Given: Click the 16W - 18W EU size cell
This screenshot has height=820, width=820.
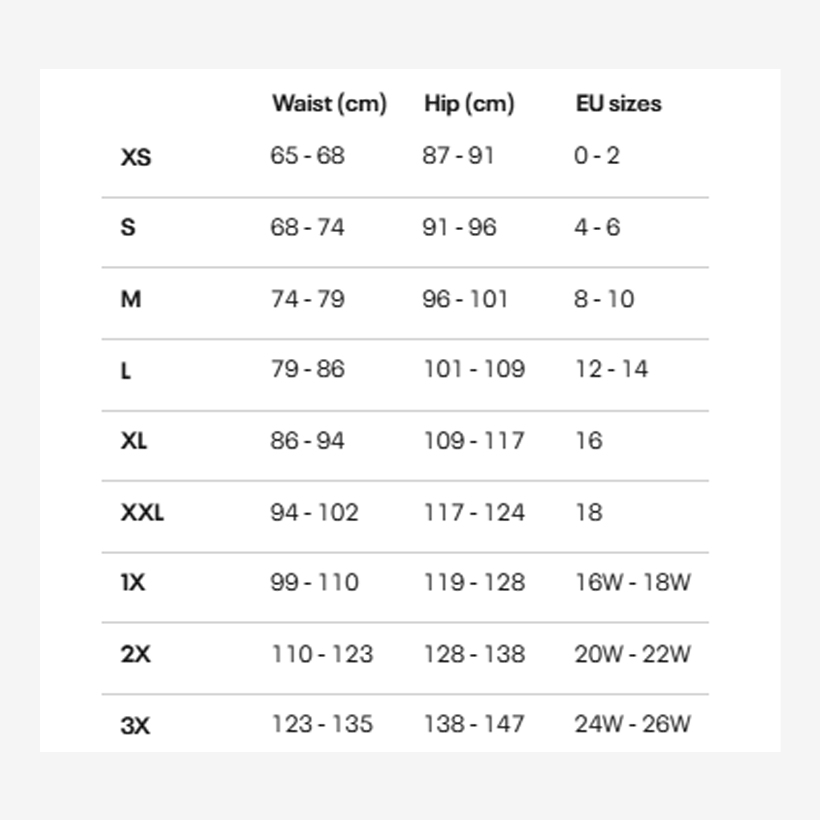Looking at the screenshot, I should 632,583.
